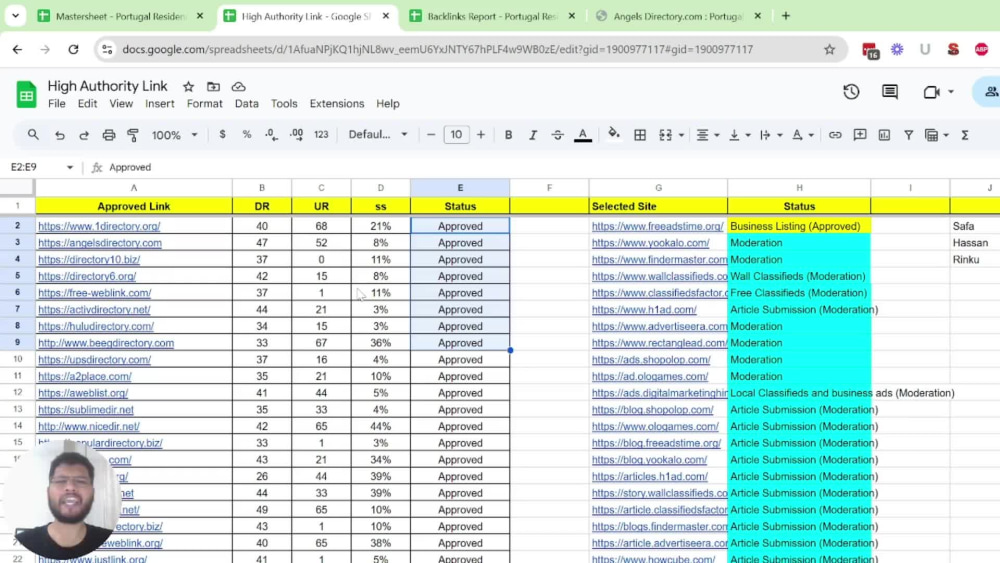Open the borders tool
This screenshot has height=563, width=1000.
pos(639,135)
